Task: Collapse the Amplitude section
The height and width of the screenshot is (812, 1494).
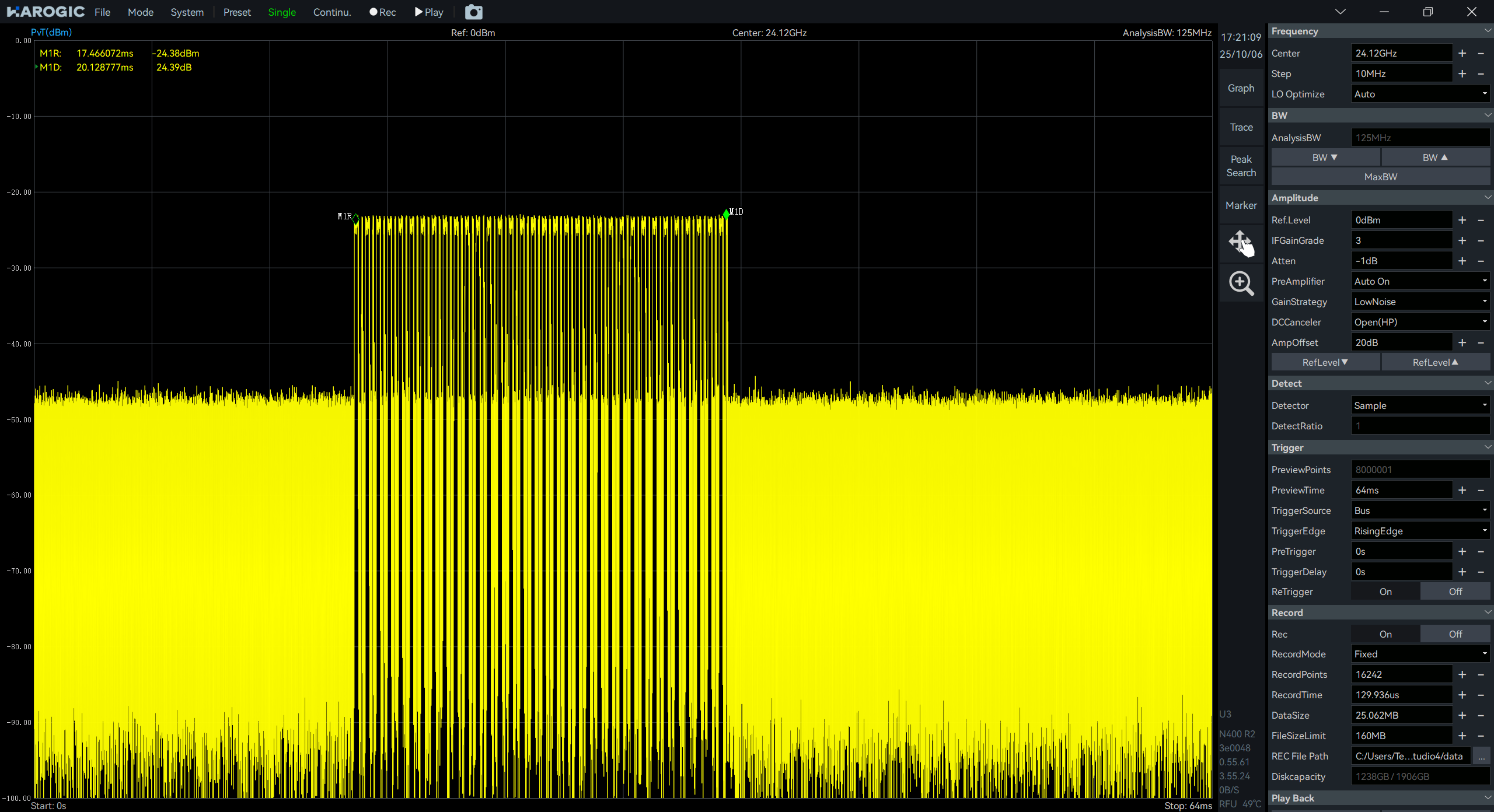Action: click(x=1487, y=198)
